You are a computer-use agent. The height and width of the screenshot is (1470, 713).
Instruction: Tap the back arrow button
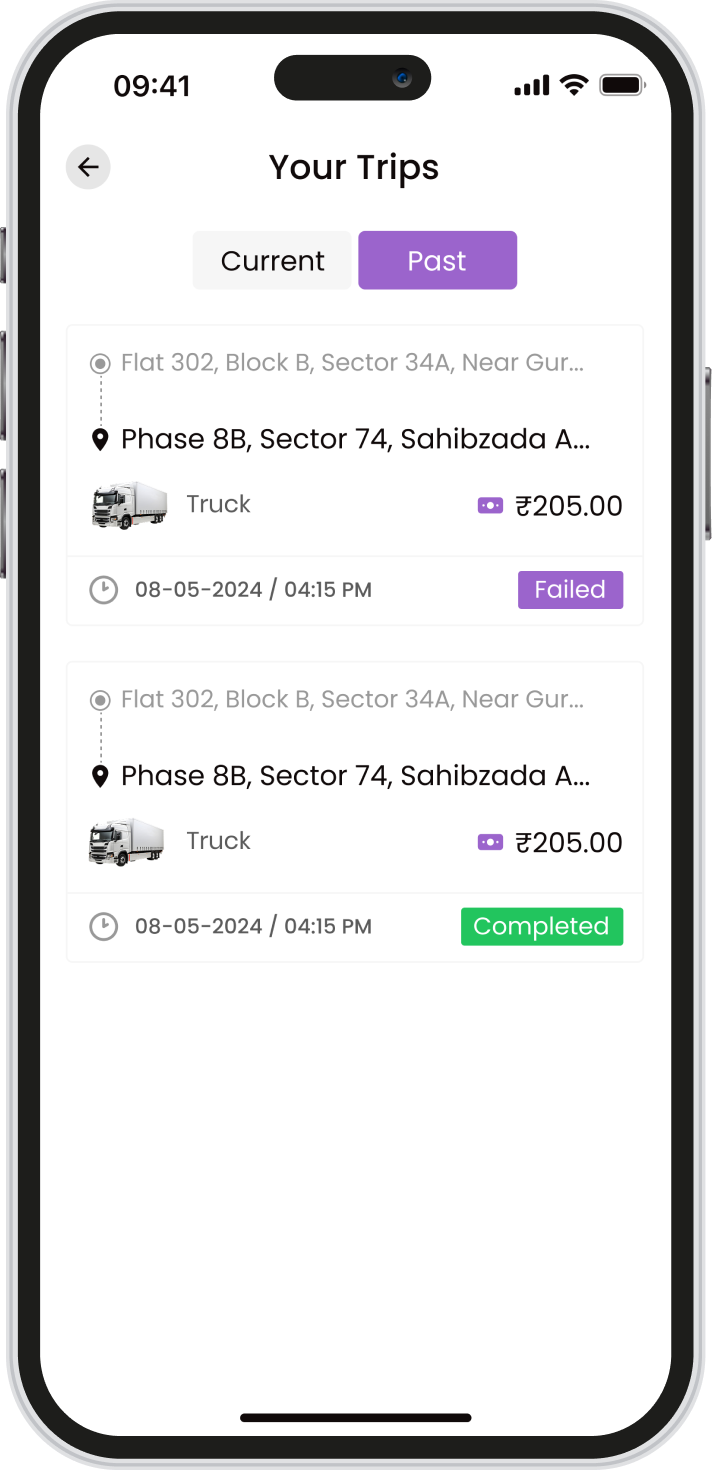coord(88,167)
